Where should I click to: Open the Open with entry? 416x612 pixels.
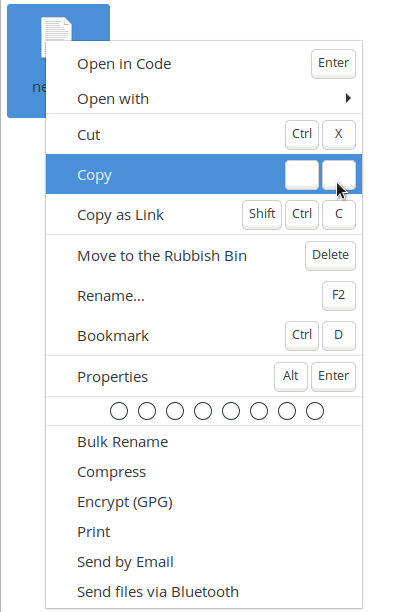[x=204, y=99]
